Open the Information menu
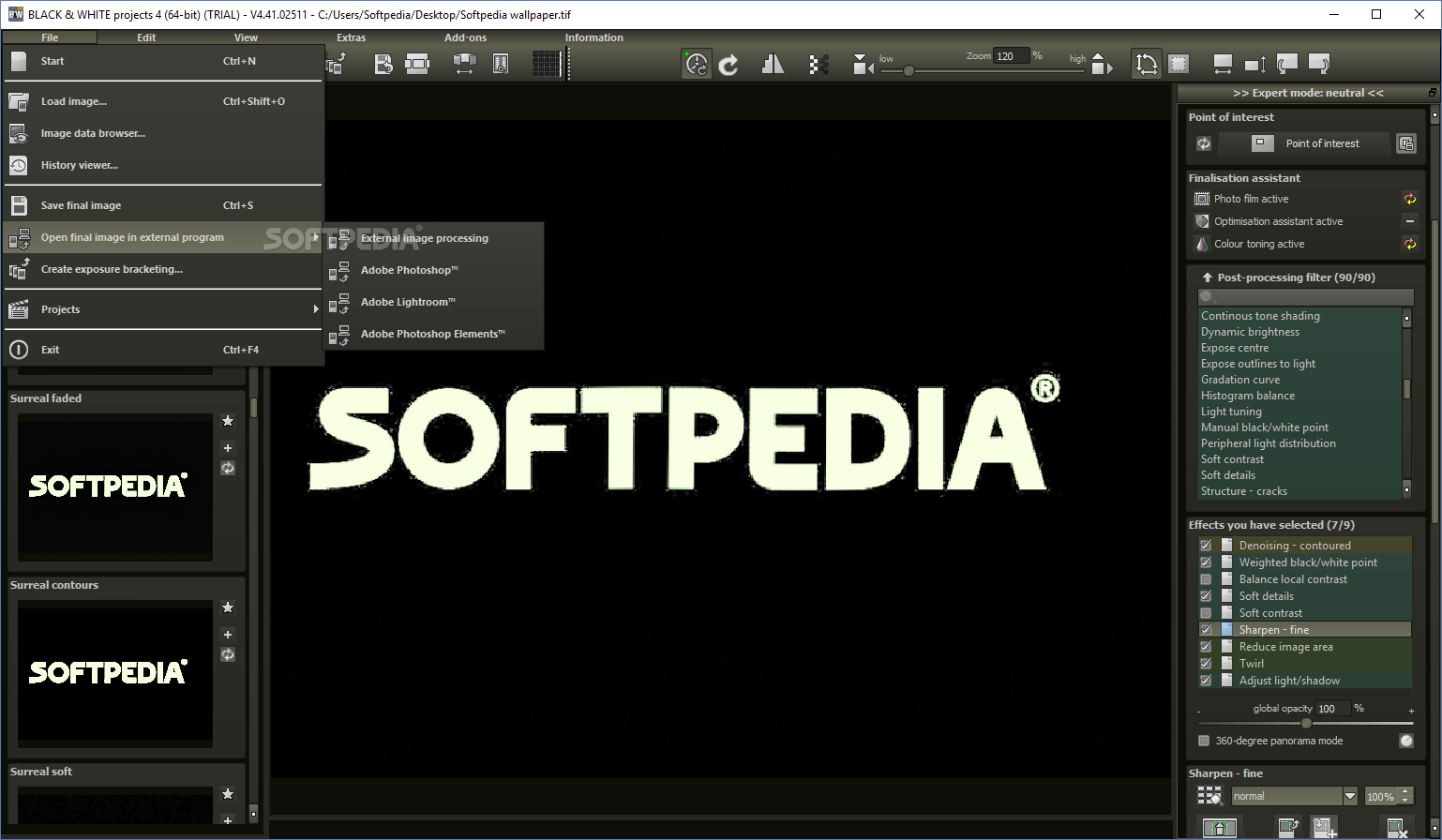Image resolution: width=1442 pixels, height=840 pixels. click(593, 37)
